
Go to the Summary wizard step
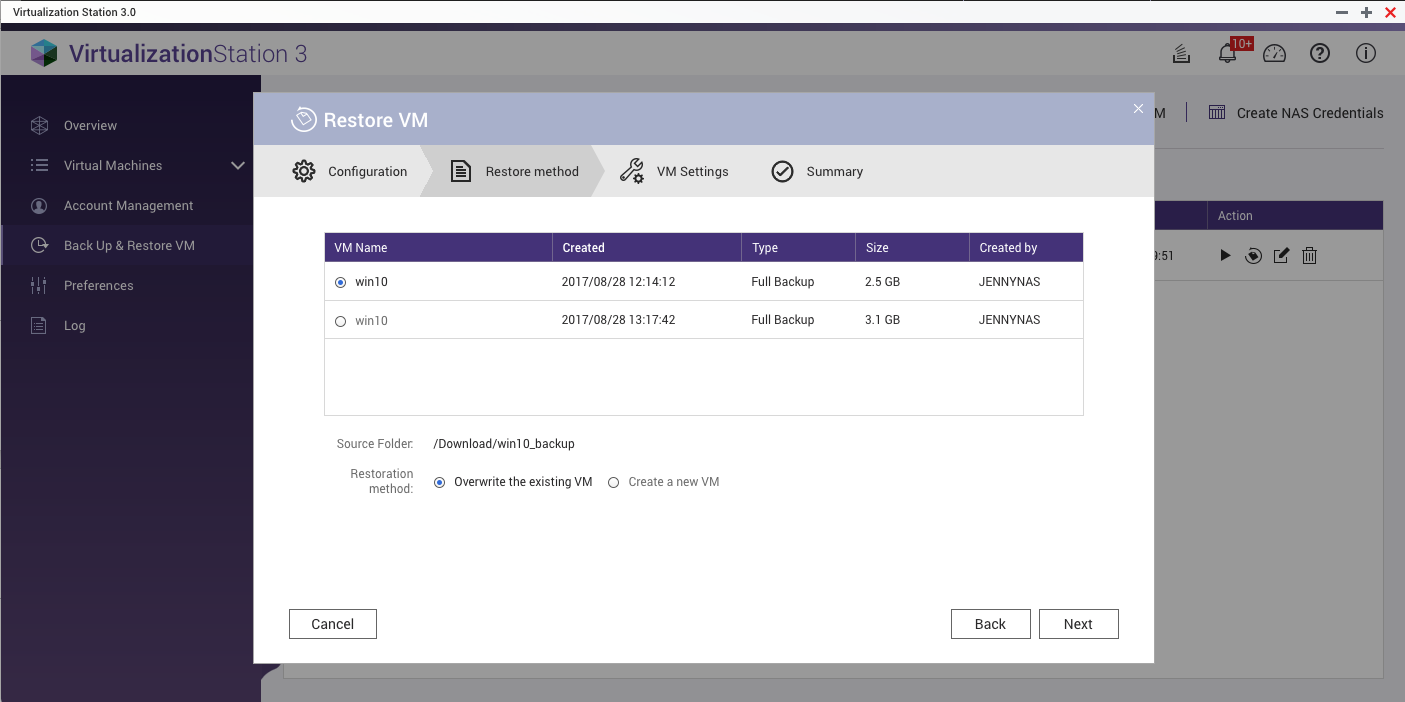click(x=817, y=172)
